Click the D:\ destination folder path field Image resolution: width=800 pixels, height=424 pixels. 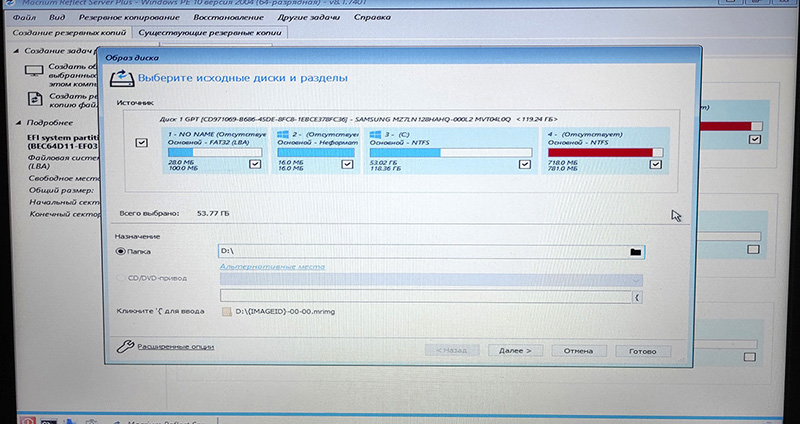[420, 252]
